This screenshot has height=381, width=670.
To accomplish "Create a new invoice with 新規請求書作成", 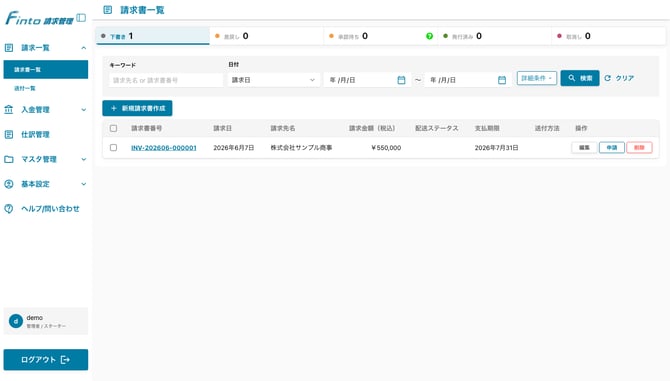I will pyautogui.click(x=137, y=108).
